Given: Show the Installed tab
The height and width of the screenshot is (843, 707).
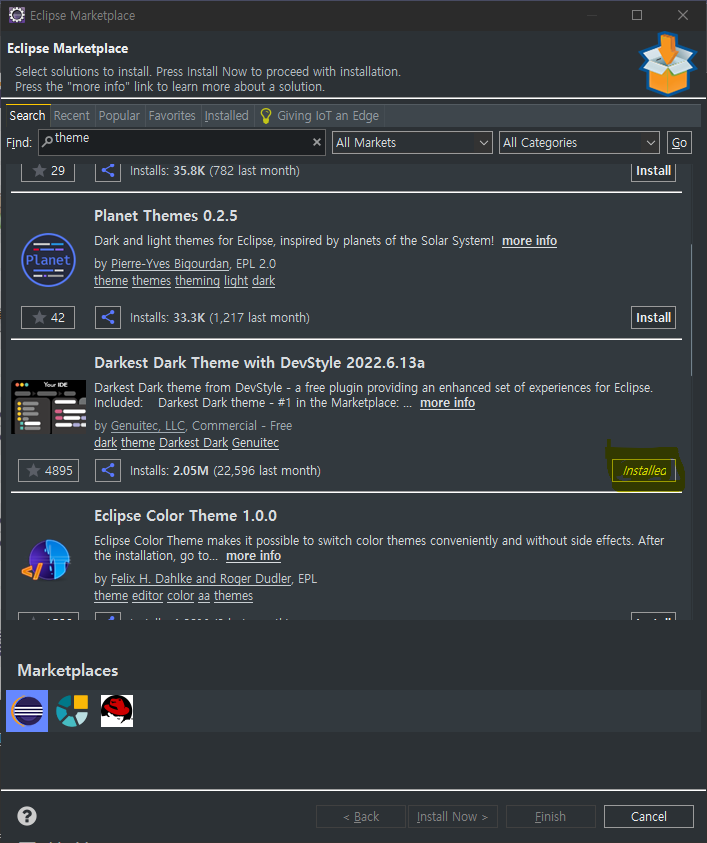Looking at the screenshot, I should (x=226, y=116).
